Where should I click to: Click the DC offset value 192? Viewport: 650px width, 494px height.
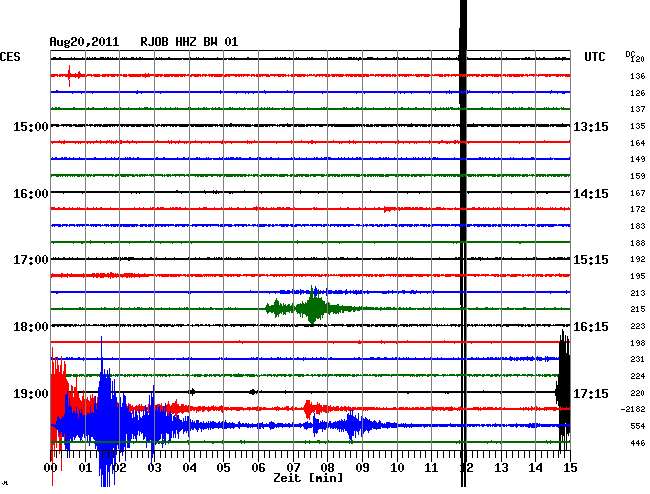pos(638,259)
